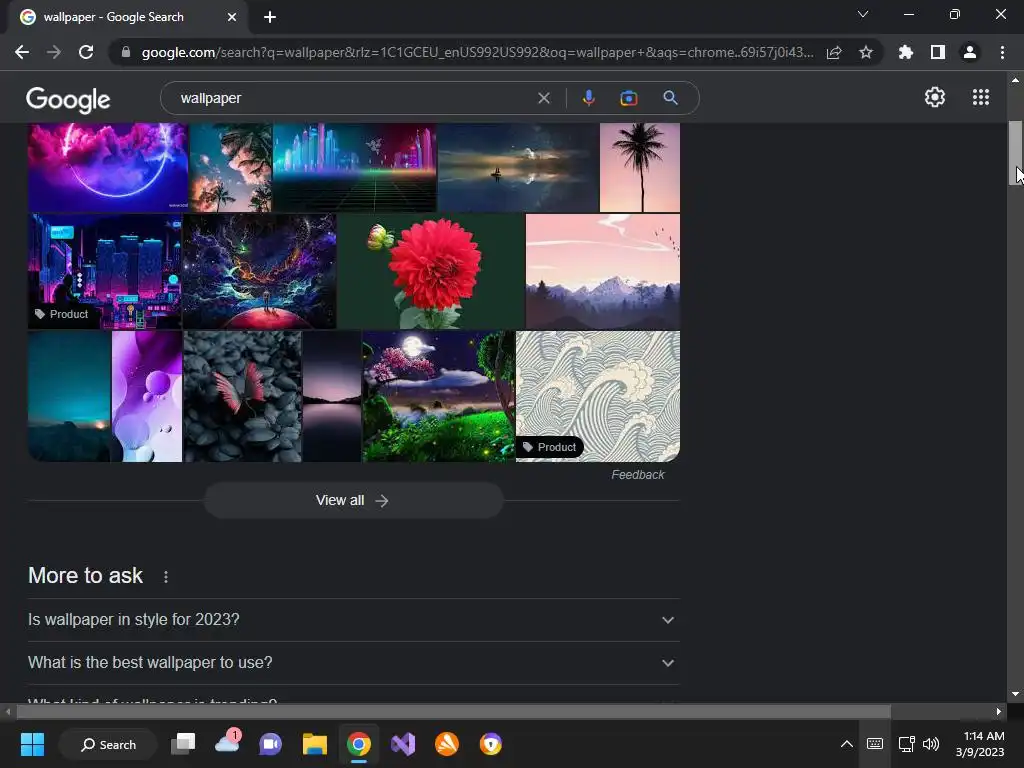Open the red dahlia flower image
1024x768 pixels.
pyautogui.click(x=431, y=271)
